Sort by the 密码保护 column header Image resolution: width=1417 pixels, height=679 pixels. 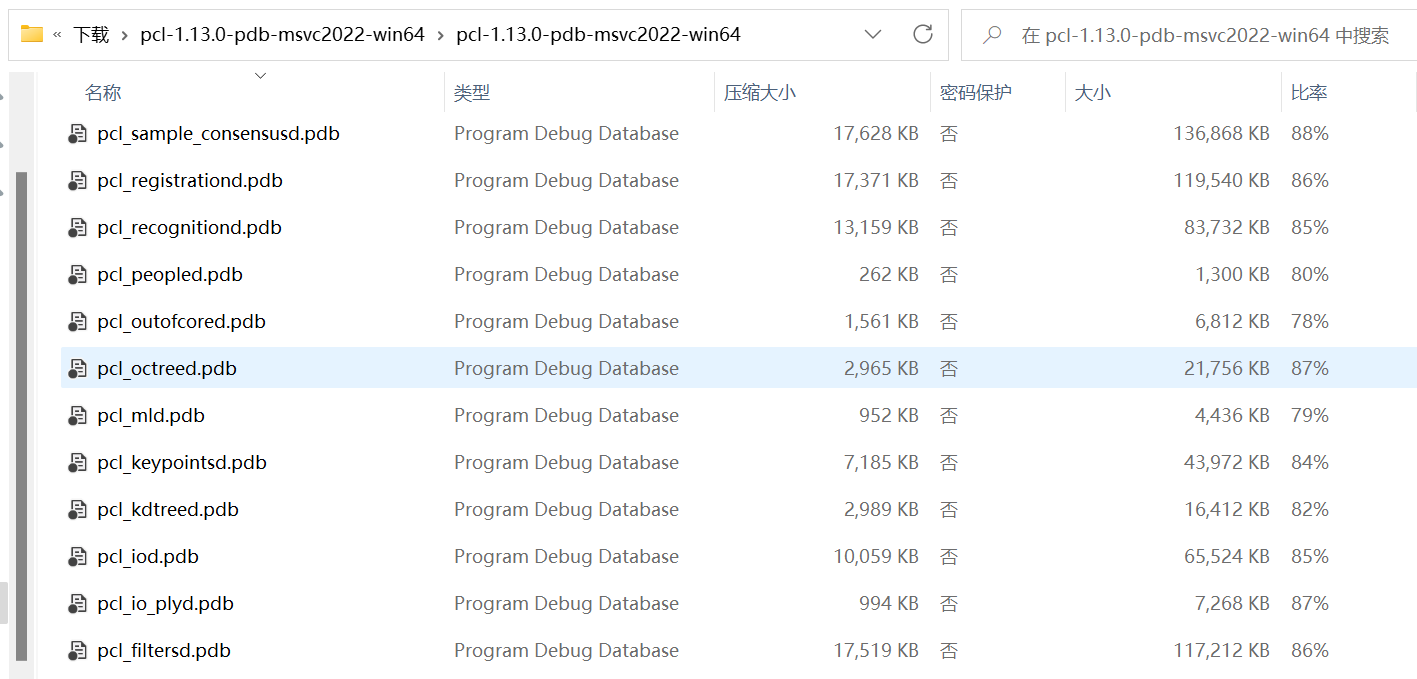(976, 93)
